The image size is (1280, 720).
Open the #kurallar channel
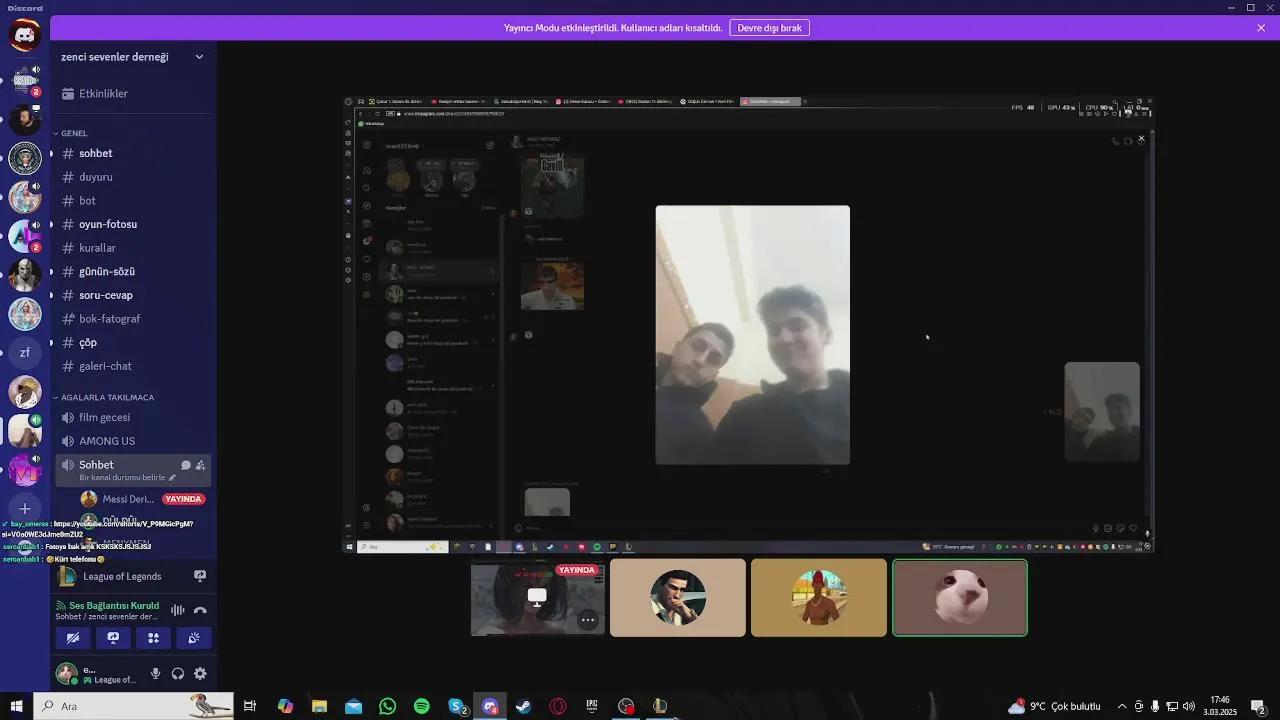coord(133,248)
